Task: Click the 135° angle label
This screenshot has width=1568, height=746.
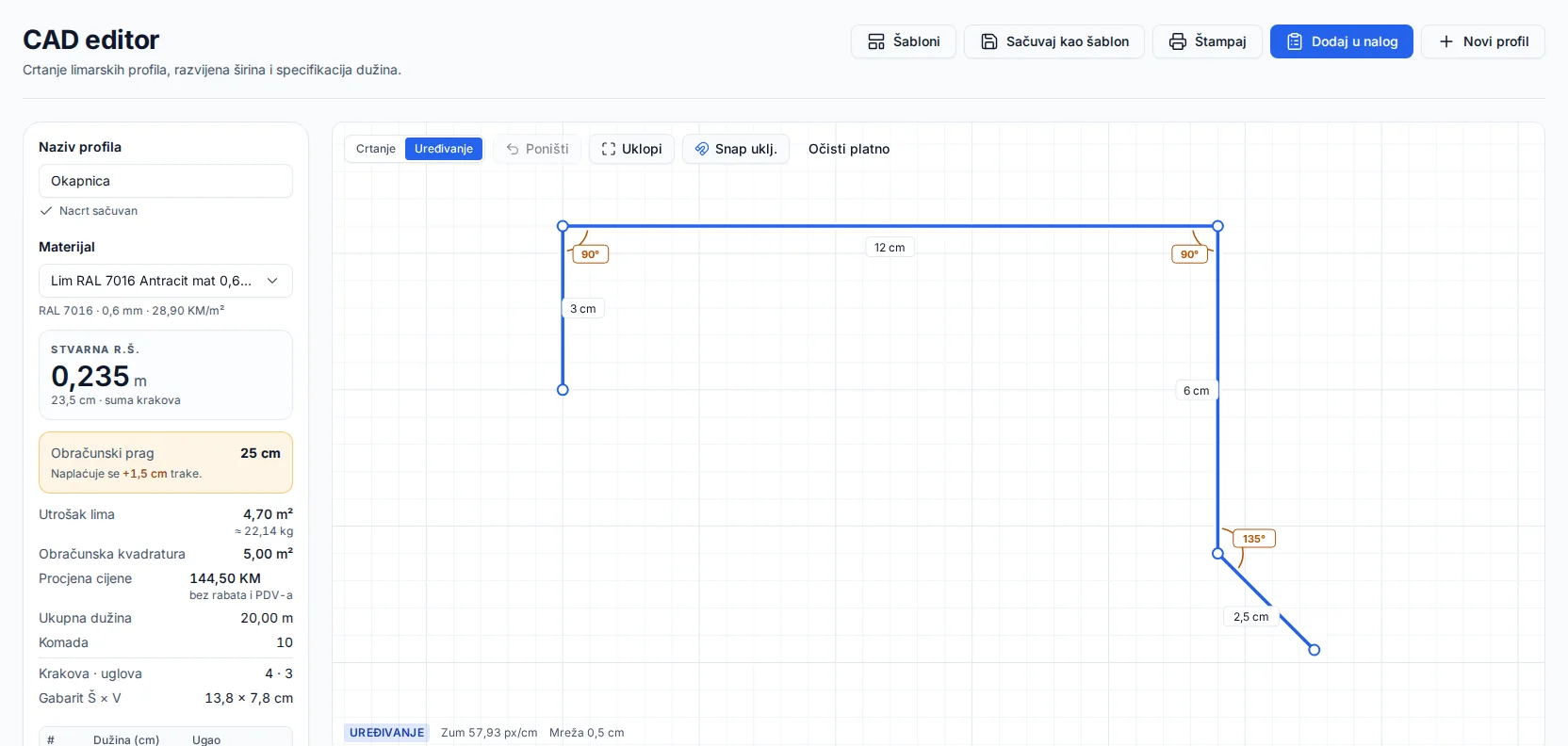Action: tap(1254, 539)
